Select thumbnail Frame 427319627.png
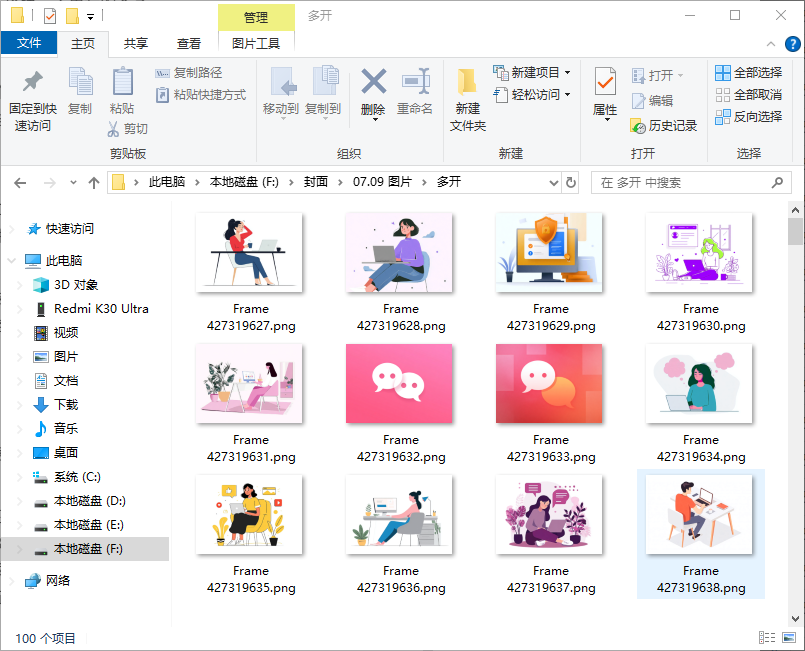 (250, 253)
